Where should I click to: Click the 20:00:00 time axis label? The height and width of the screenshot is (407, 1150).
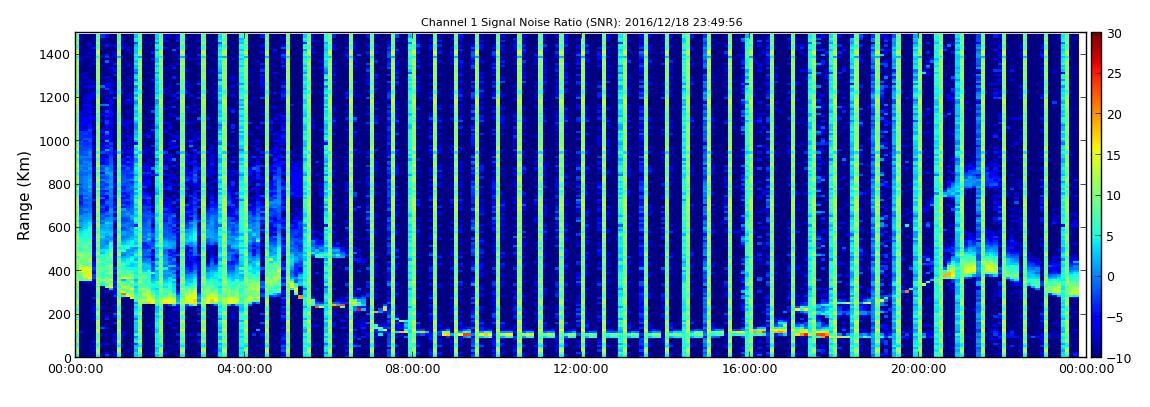tap(918, 370)
